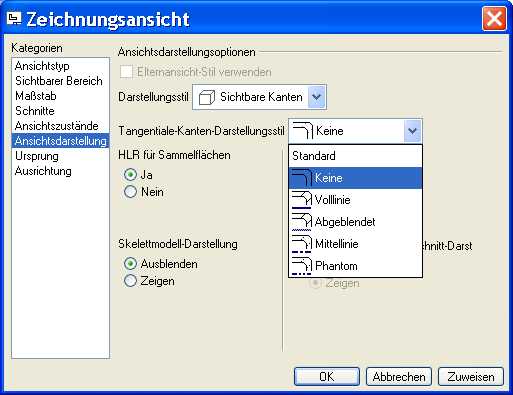
Task: Open the Darstellungsstil dropdown arrow
Action: tap(316, 97)
